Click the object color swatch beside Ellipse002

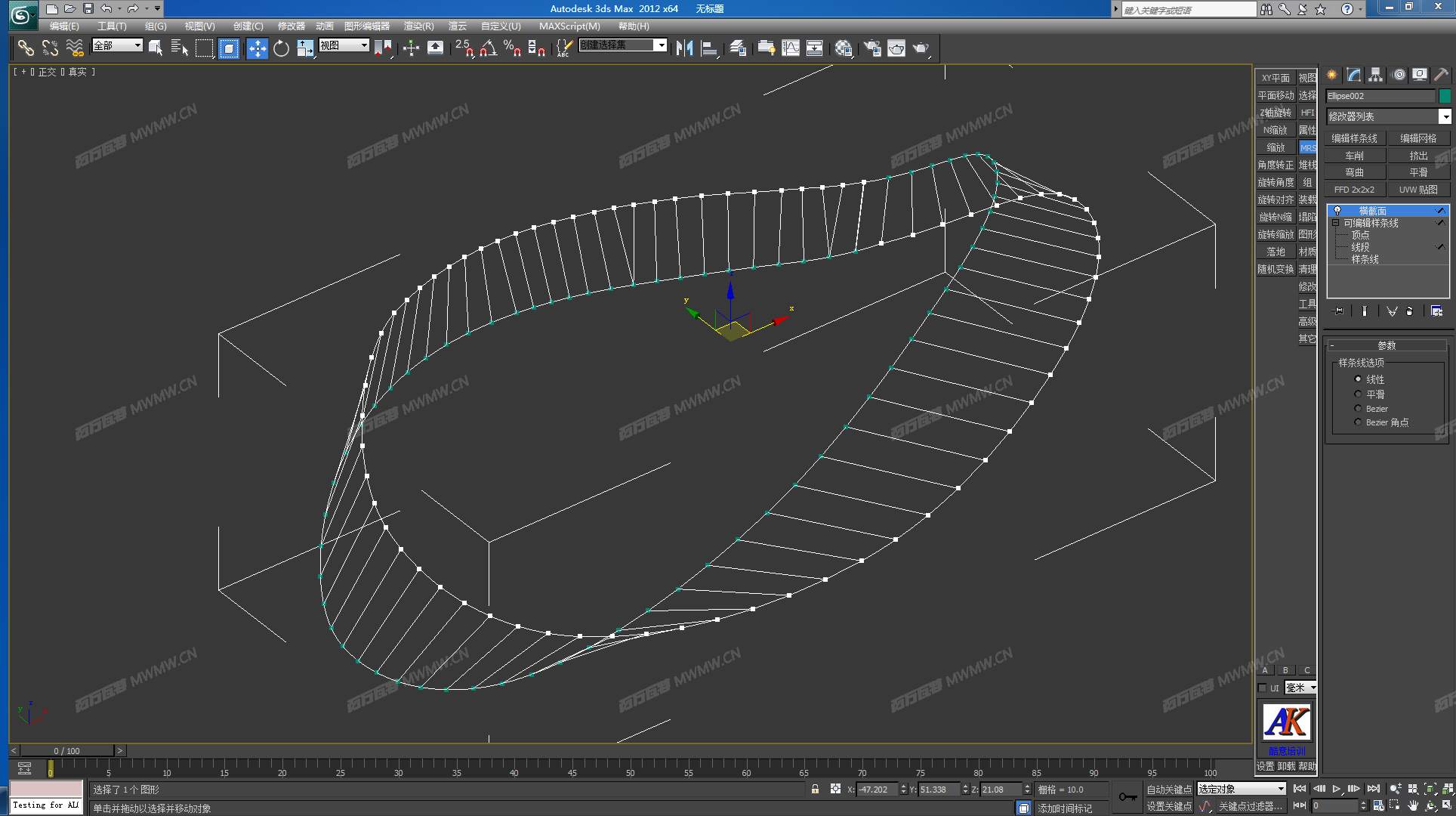[1445, 96]
